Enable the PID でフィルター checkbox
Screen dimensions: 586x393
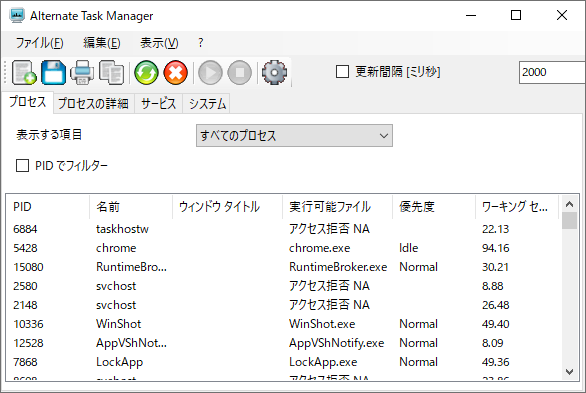pyautogui.click(x=22, y=165)
